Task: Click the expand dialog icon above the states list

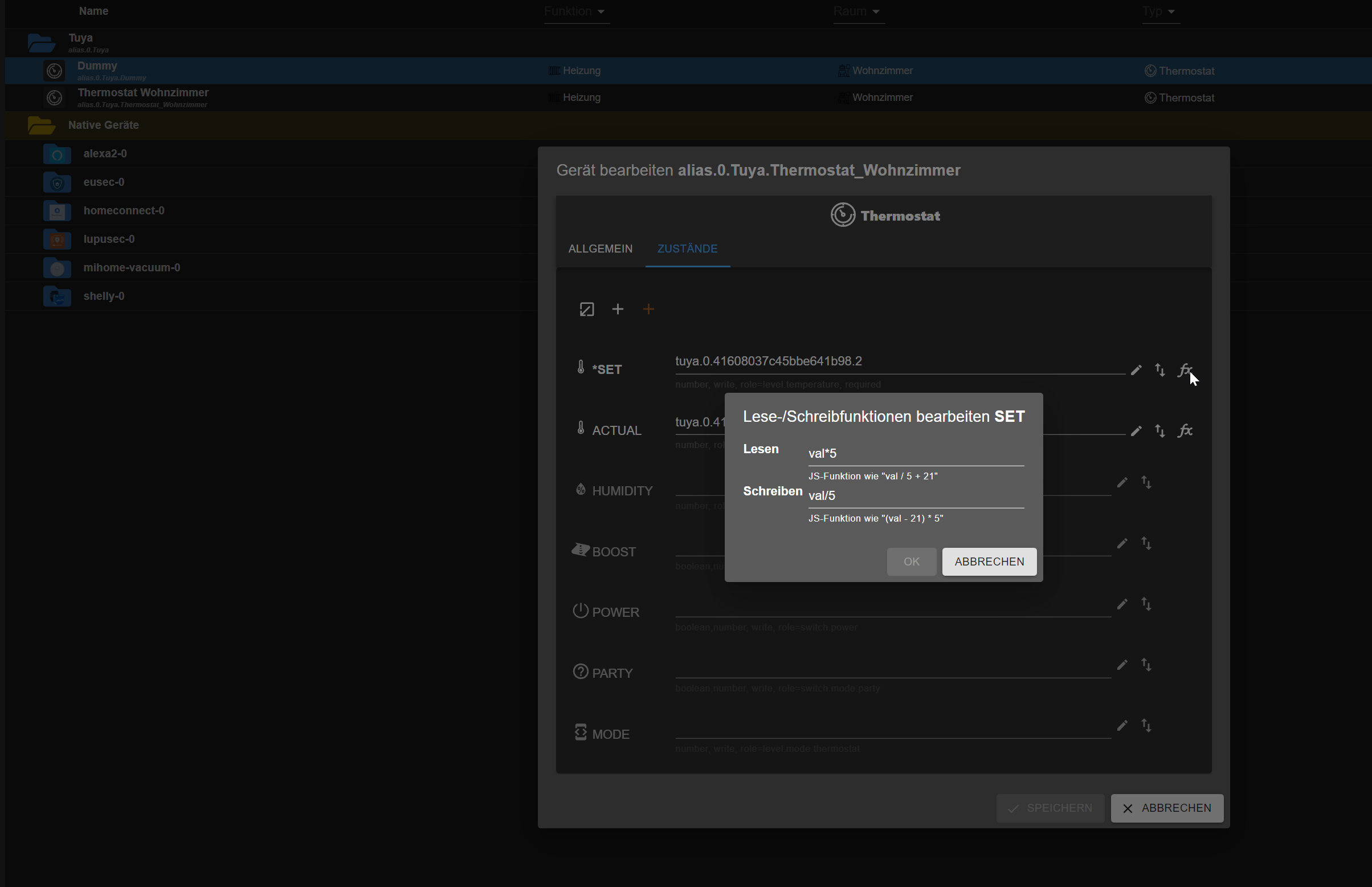Action: 586,310
